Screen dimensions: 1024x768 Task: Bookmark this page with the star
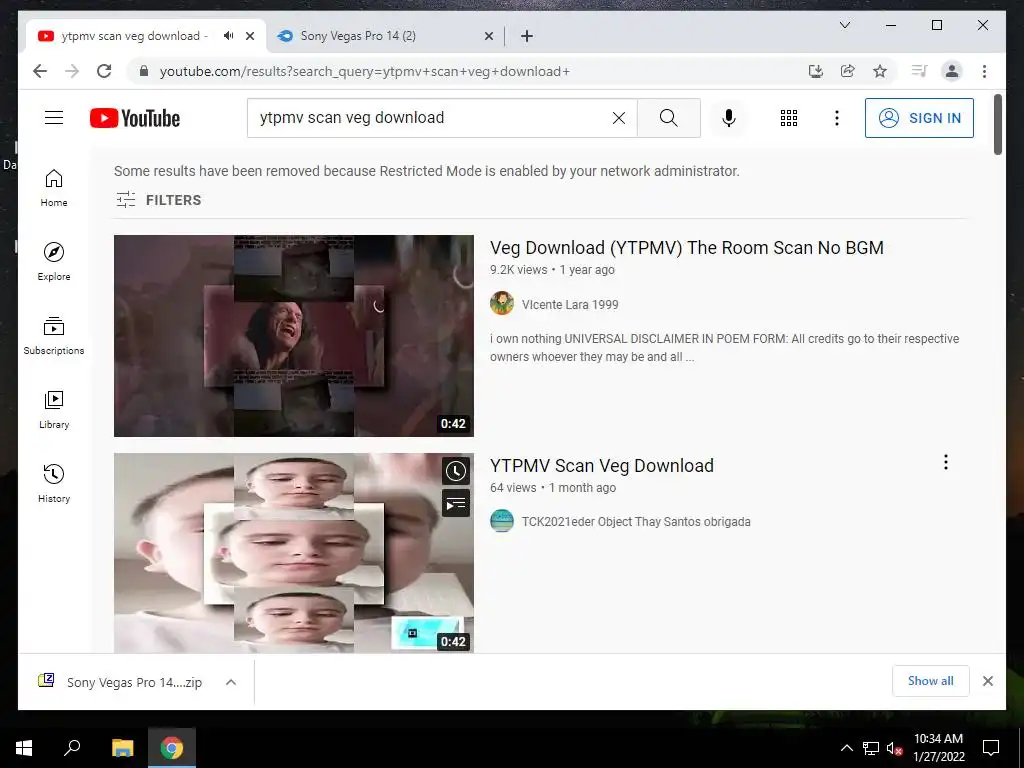(880, 71)
